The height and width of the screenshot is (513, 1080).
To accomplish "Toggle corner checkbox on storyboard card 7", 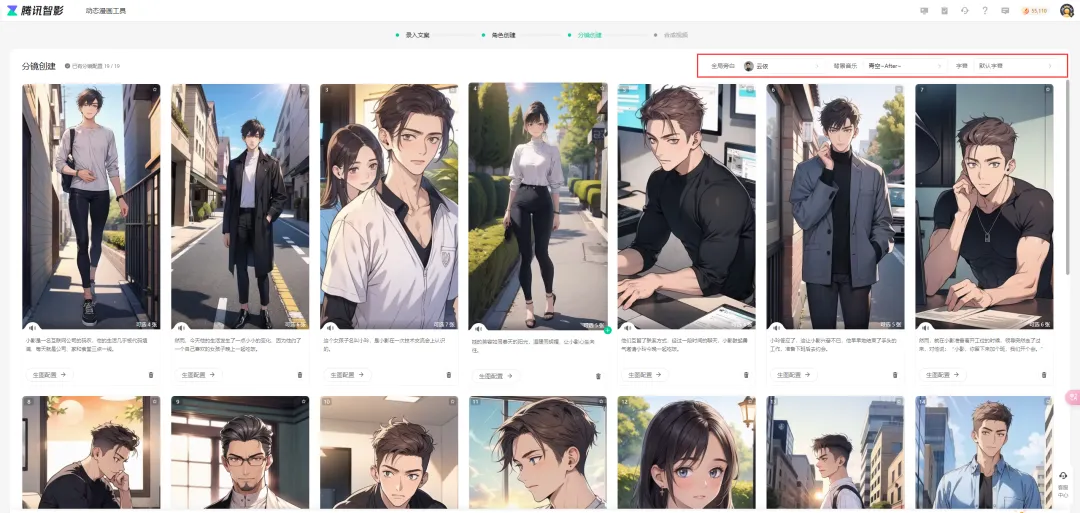I will point(1047,89).
